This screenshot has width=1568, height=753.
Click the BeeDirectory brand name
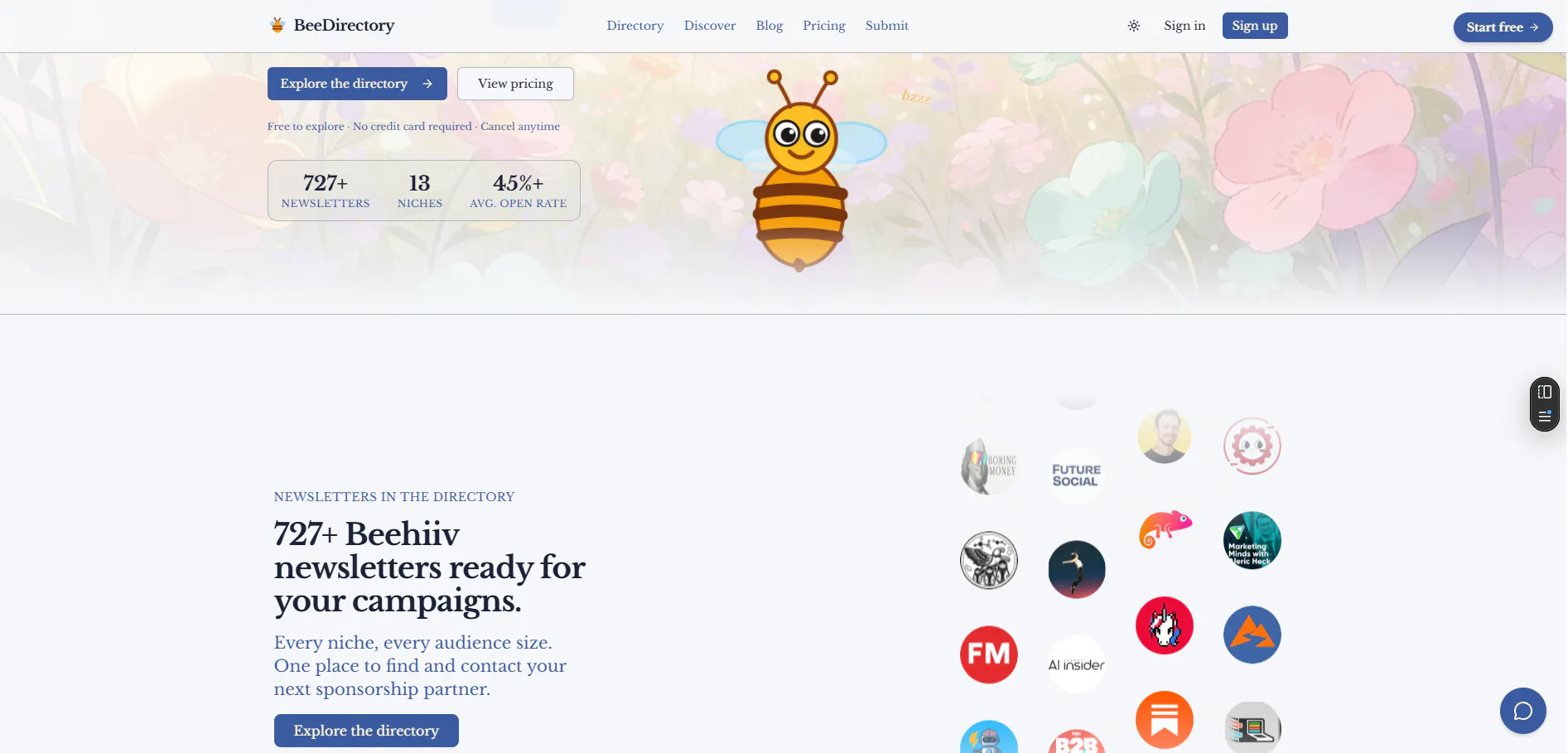344,25
